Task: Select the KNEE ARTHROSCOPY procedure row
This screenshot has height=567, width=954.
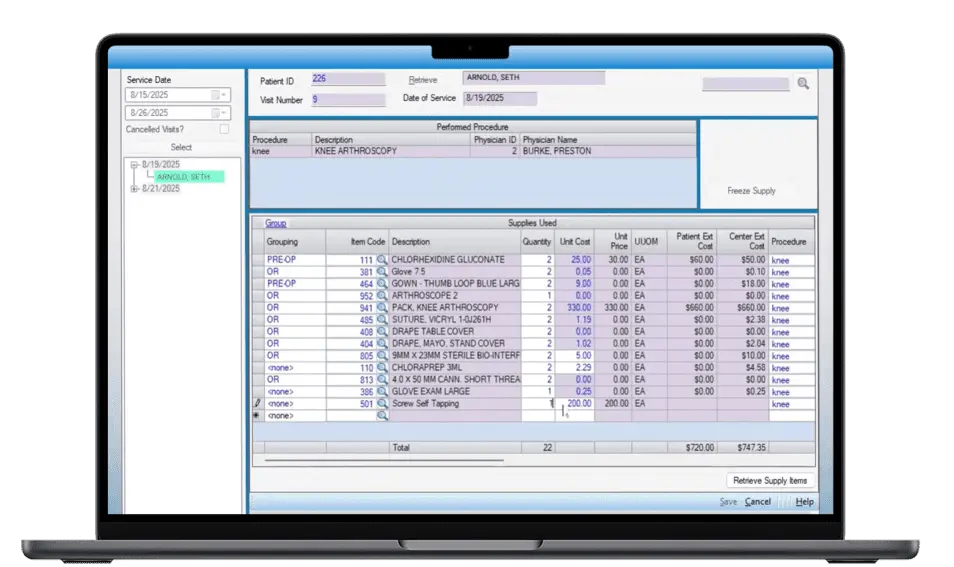Action: click(x=473, y=151)
